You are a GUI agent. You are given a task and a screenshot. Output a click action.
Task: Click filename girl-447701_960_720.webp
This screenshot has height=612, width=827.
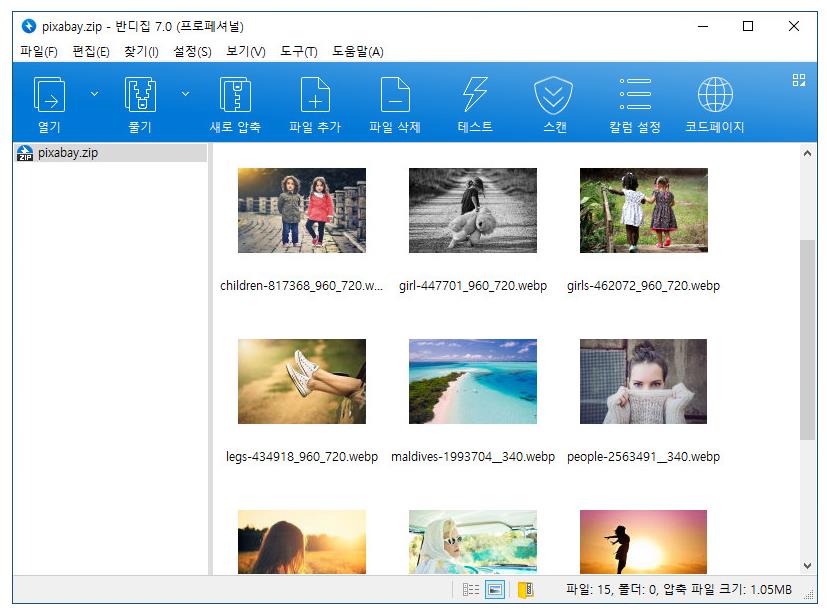473,286
